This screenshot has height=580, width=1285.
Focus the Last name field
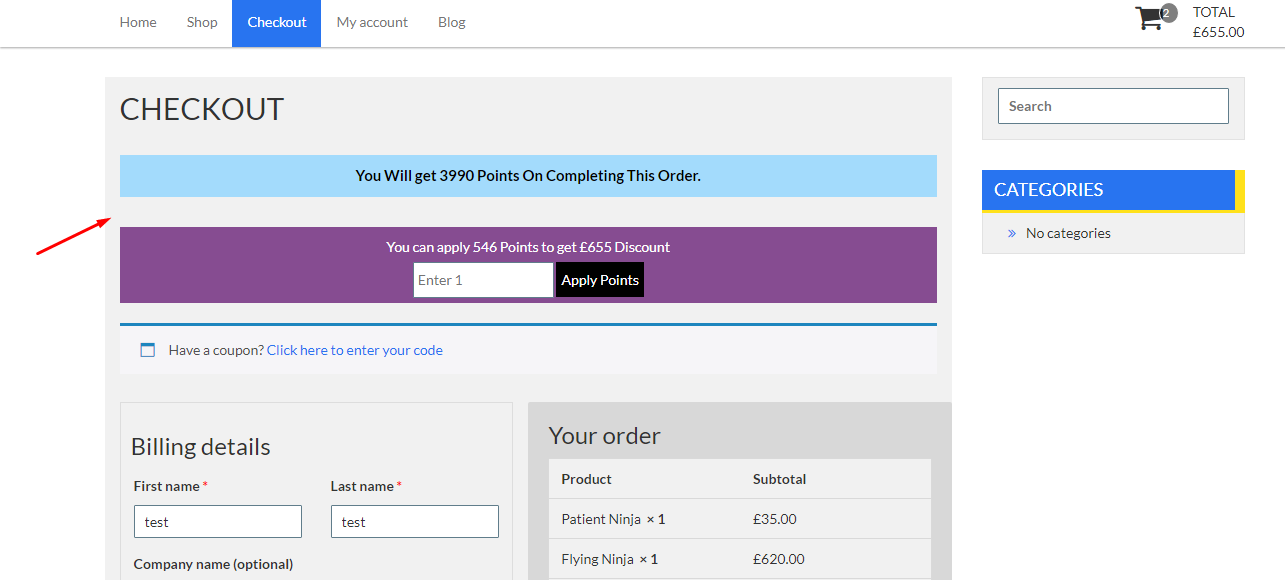[x=415, y=522]
